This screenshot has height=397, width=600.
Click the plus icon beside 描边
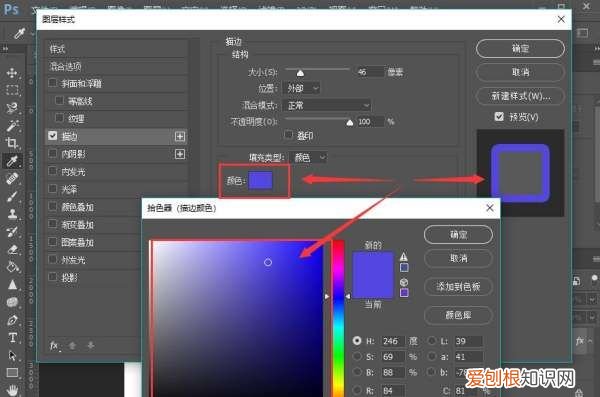tap(180, 136)
